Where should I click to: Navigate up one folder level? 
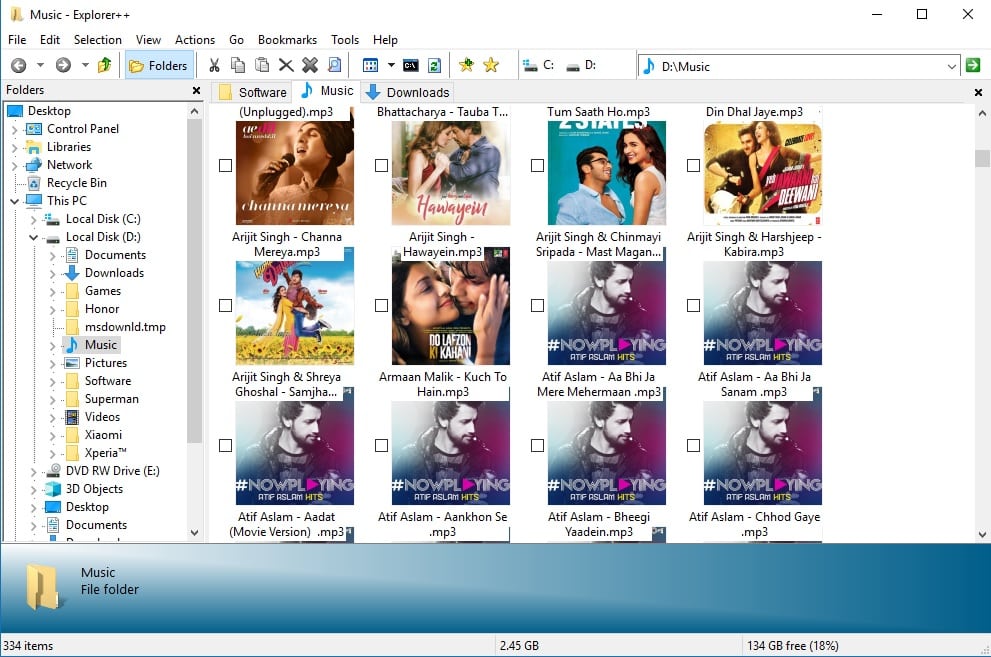point(104,65)
